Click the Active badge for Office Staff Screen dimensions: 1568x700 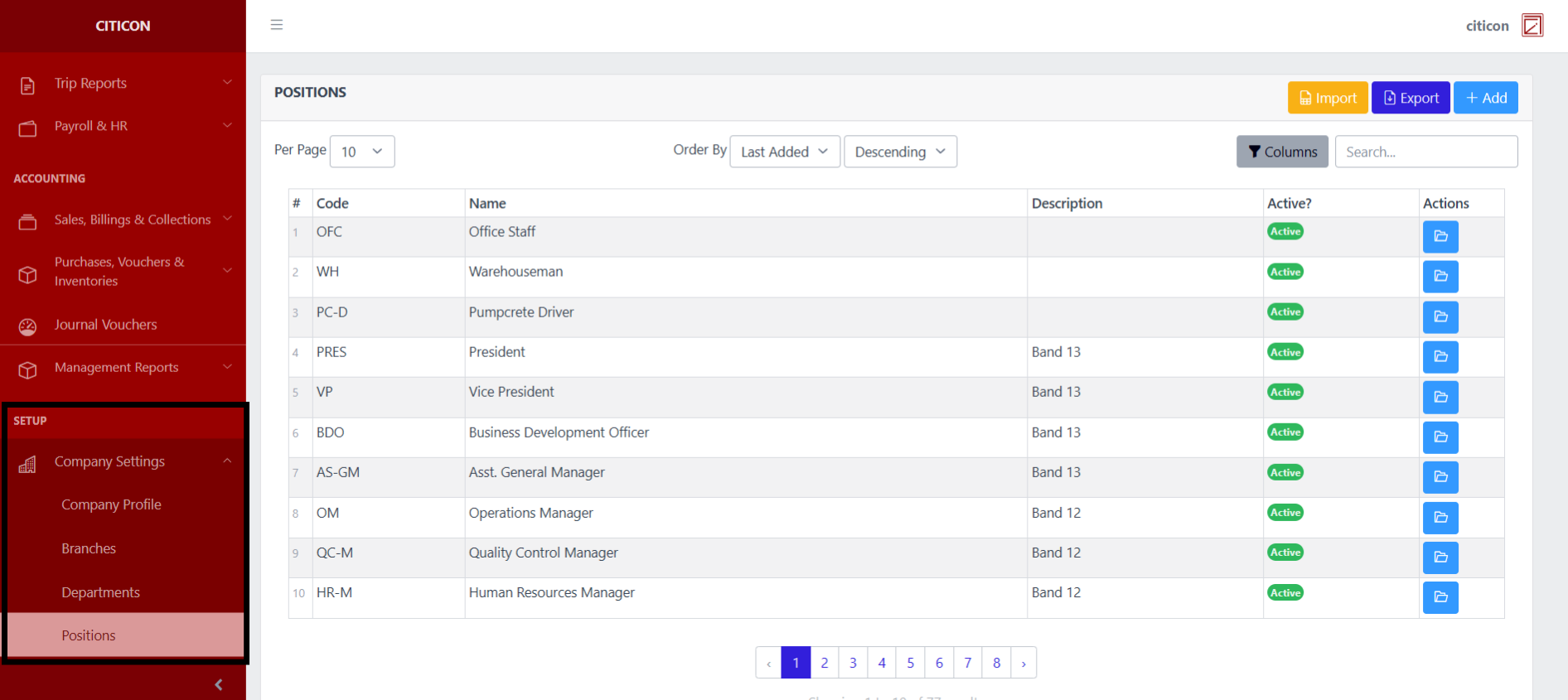[x=1285, y=231]
